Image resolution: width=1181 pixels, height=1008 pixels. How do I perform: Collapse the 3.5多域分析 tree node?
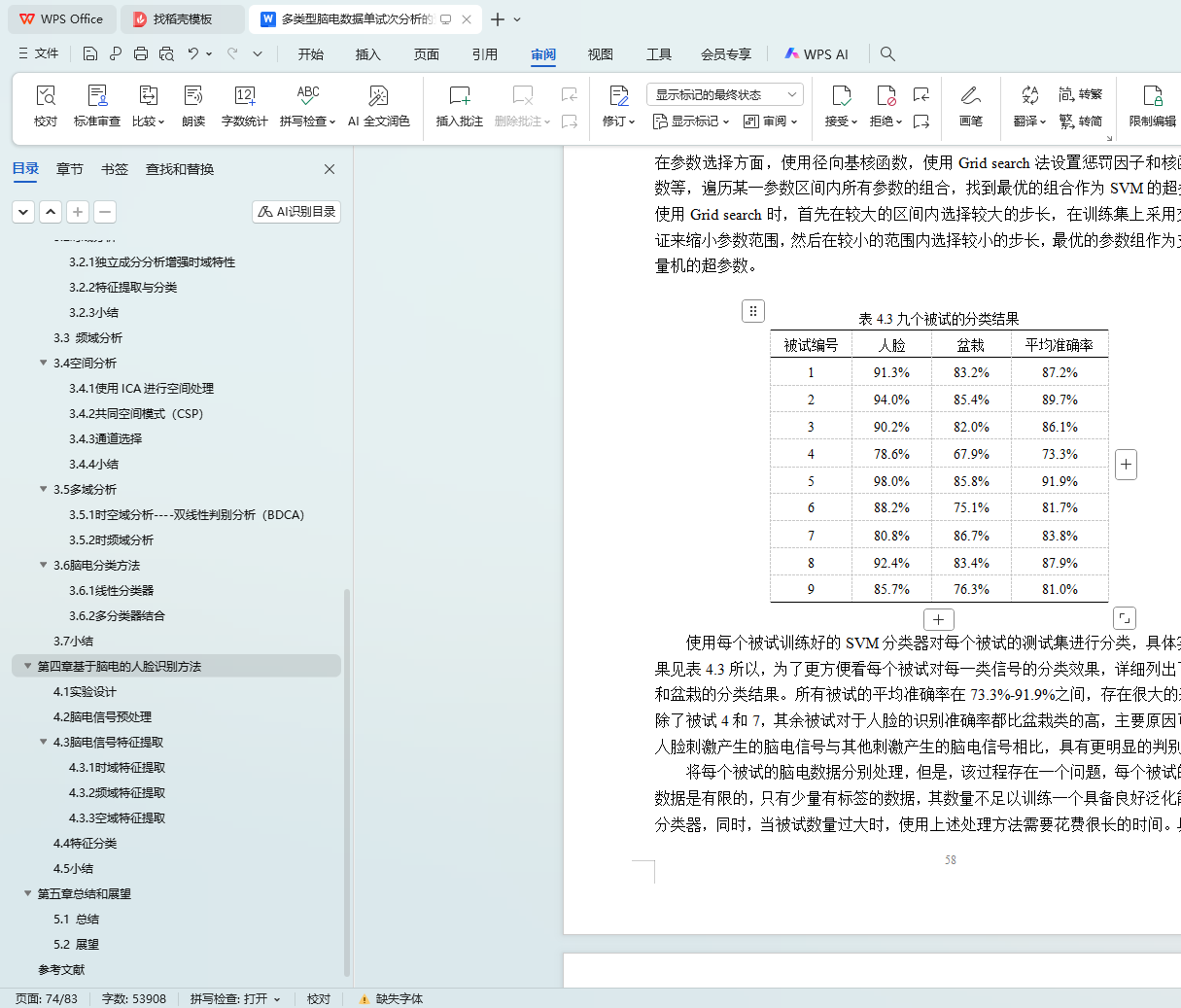coord(43,489)
